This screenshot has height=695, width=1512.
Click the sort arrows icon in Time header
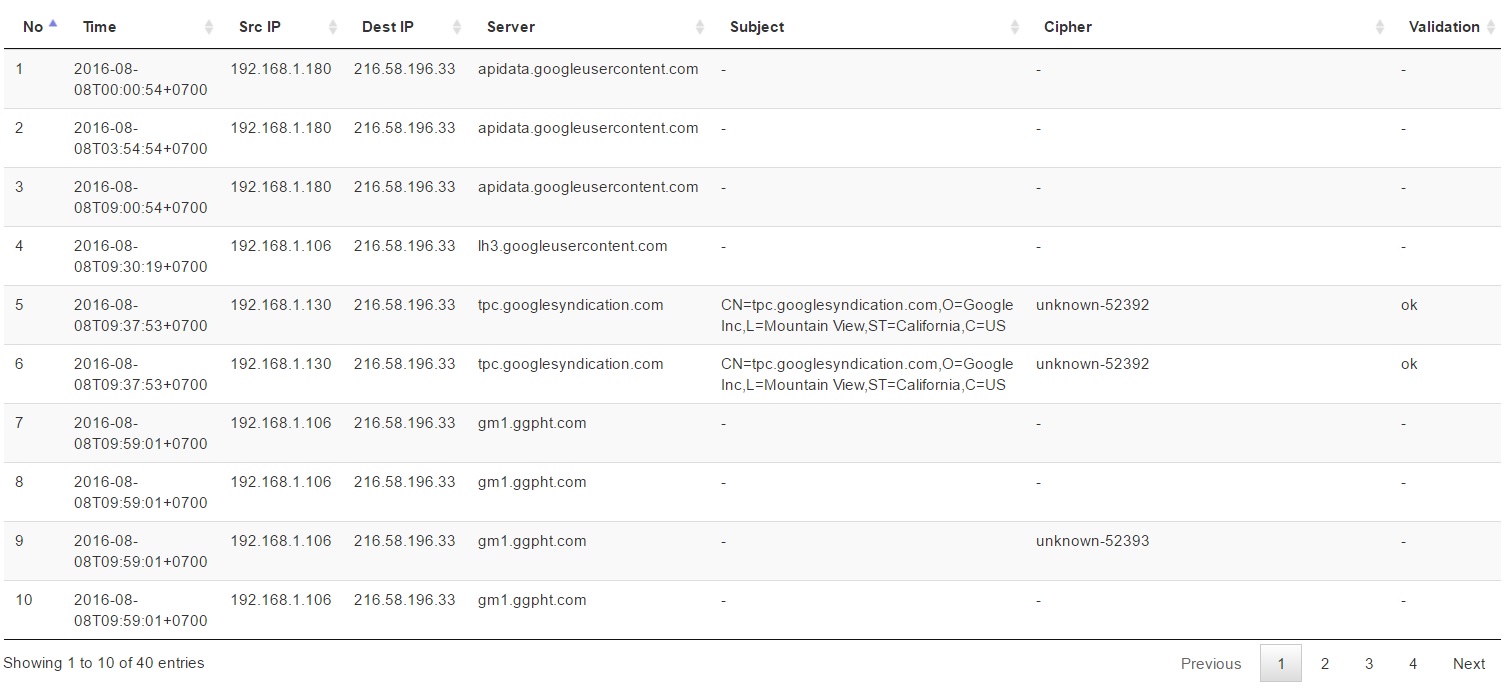209,27
